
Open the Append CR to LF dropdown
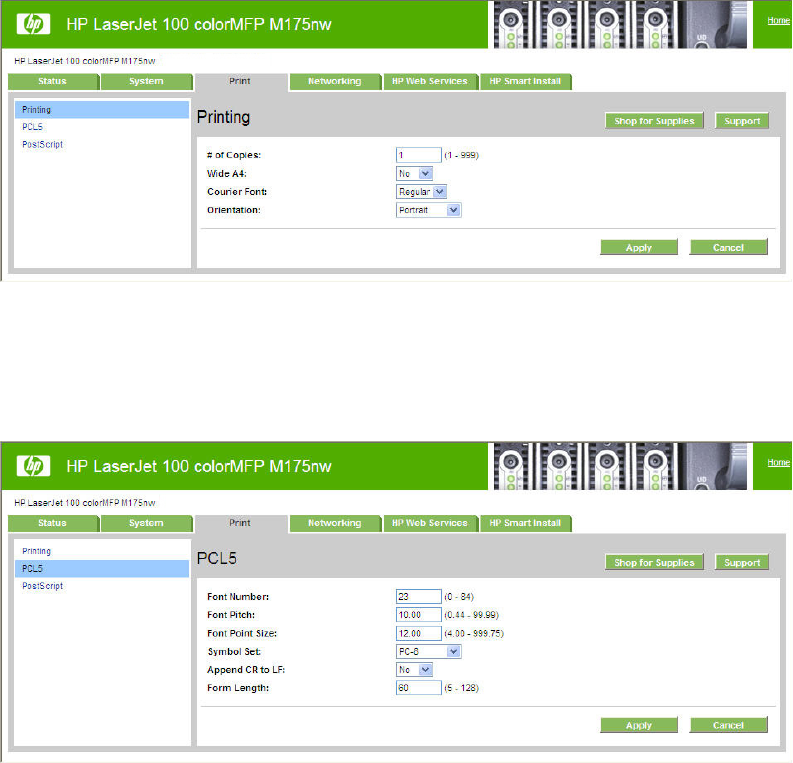click(x=414, y=669)
